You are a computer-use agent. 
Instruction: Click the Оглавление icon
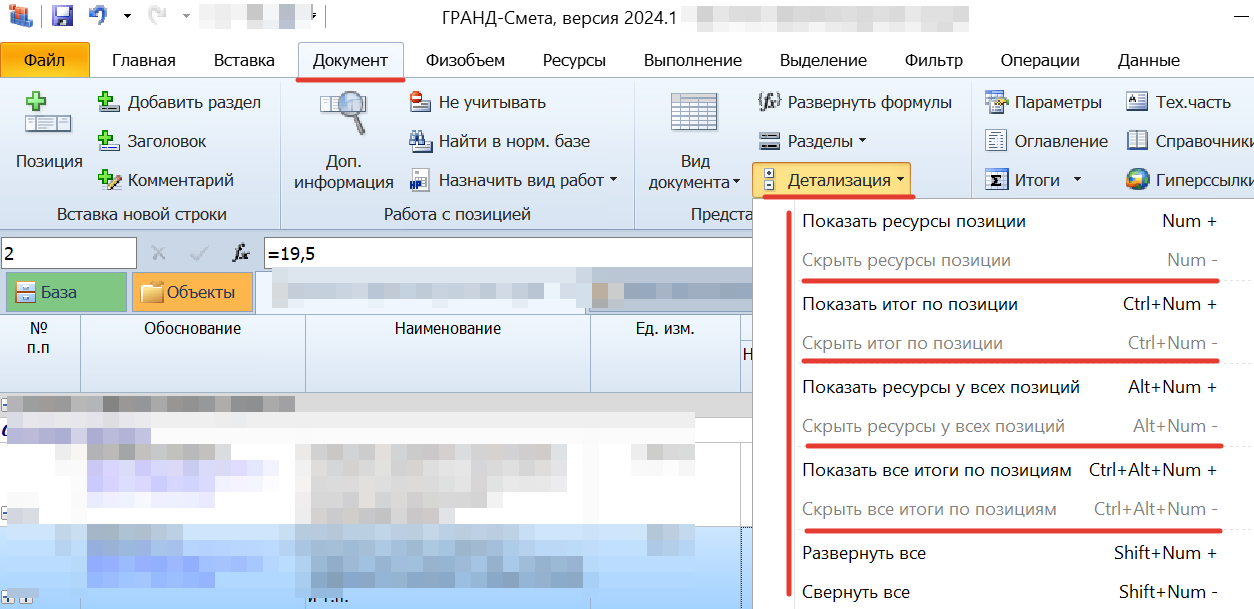pos(996,141)
